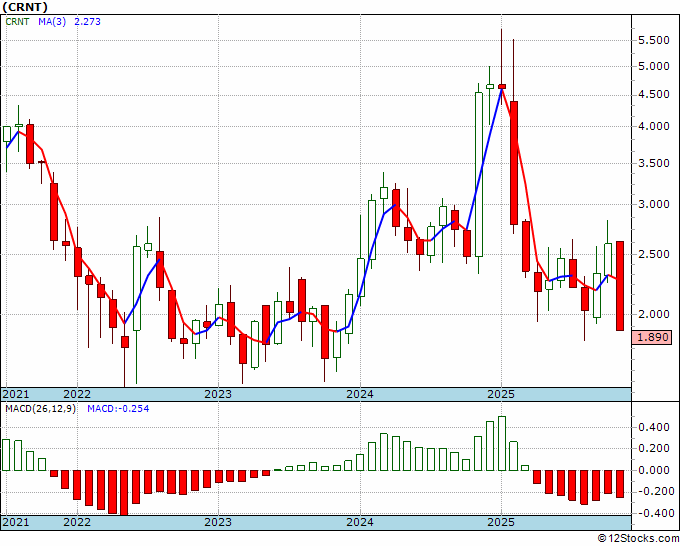The width and height of the screenshot is (680, 546).
Task: Select the CRNT ticker legend label
Action: (x=17, y=22)
